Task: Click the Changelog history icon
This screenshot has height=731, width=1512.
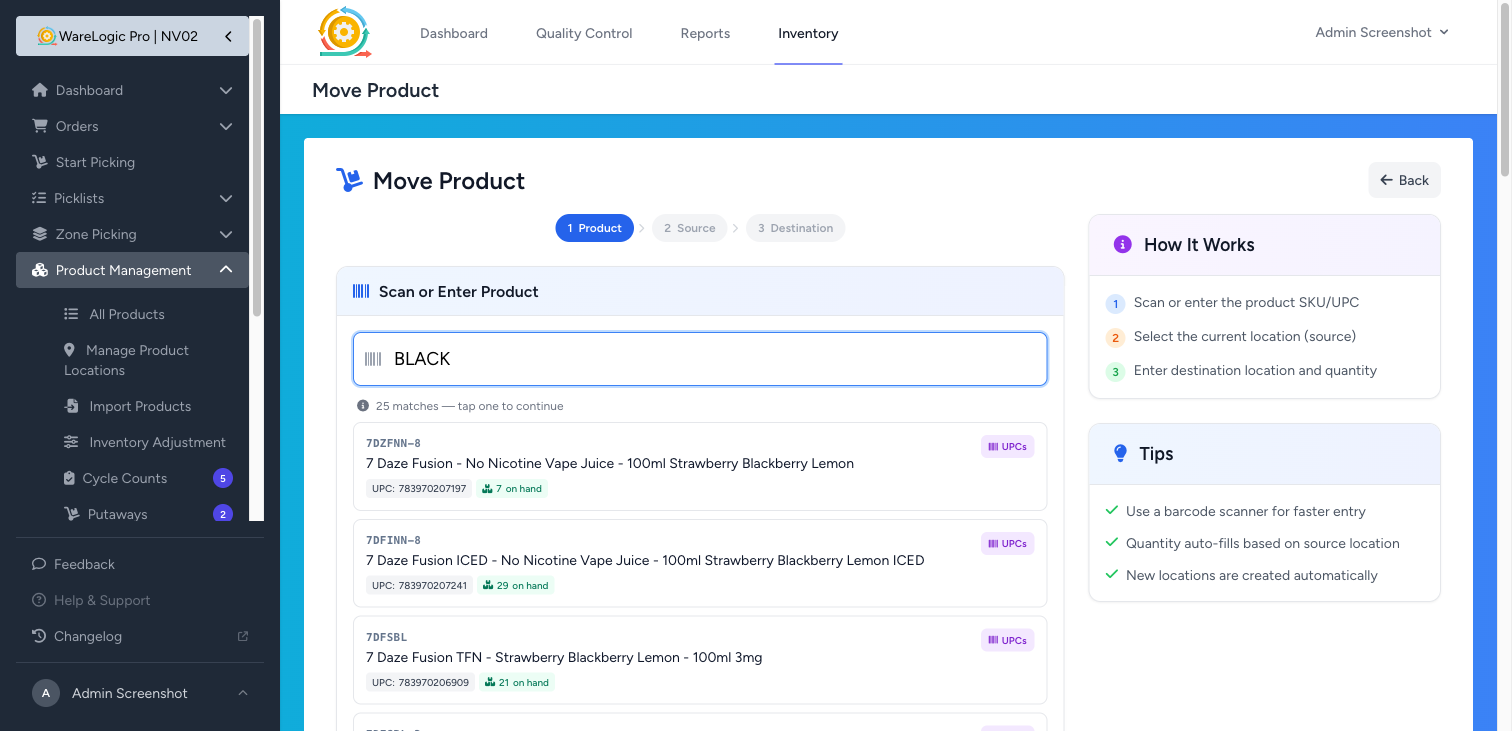Action: tap(39, 636)
